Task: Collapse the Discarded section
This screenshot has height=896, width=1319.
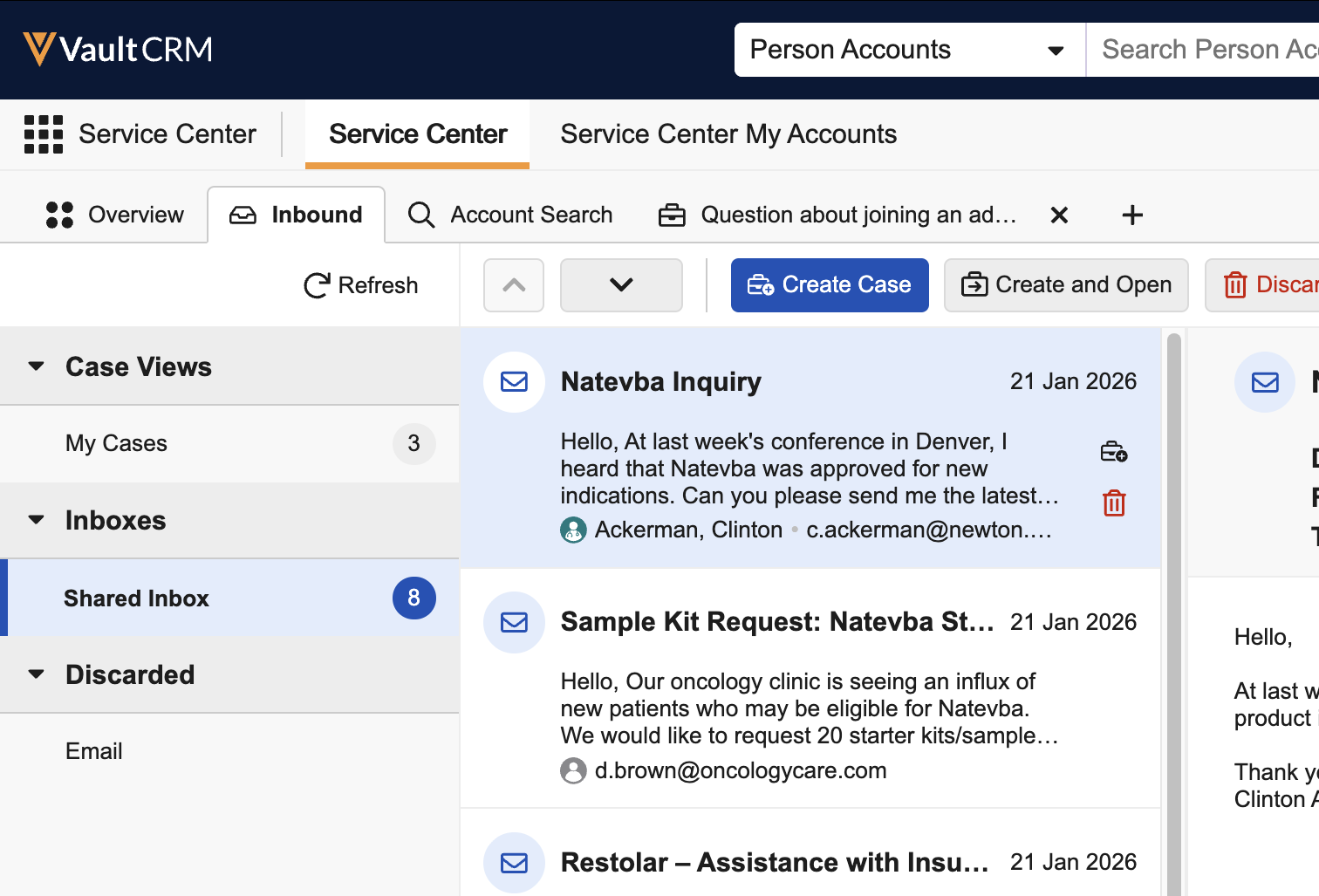Action: coord(36,674)
